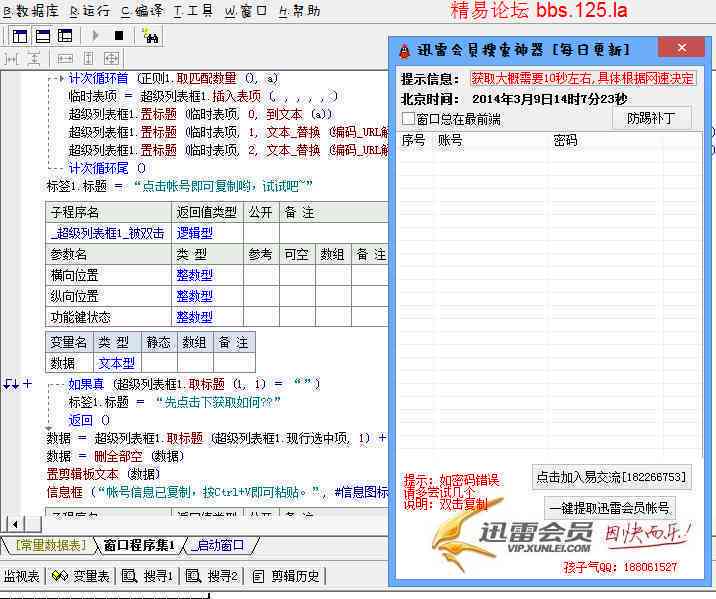This screenshot has height=599, width=716.
Task: Click the 帐号 column header
Action: 491,140
